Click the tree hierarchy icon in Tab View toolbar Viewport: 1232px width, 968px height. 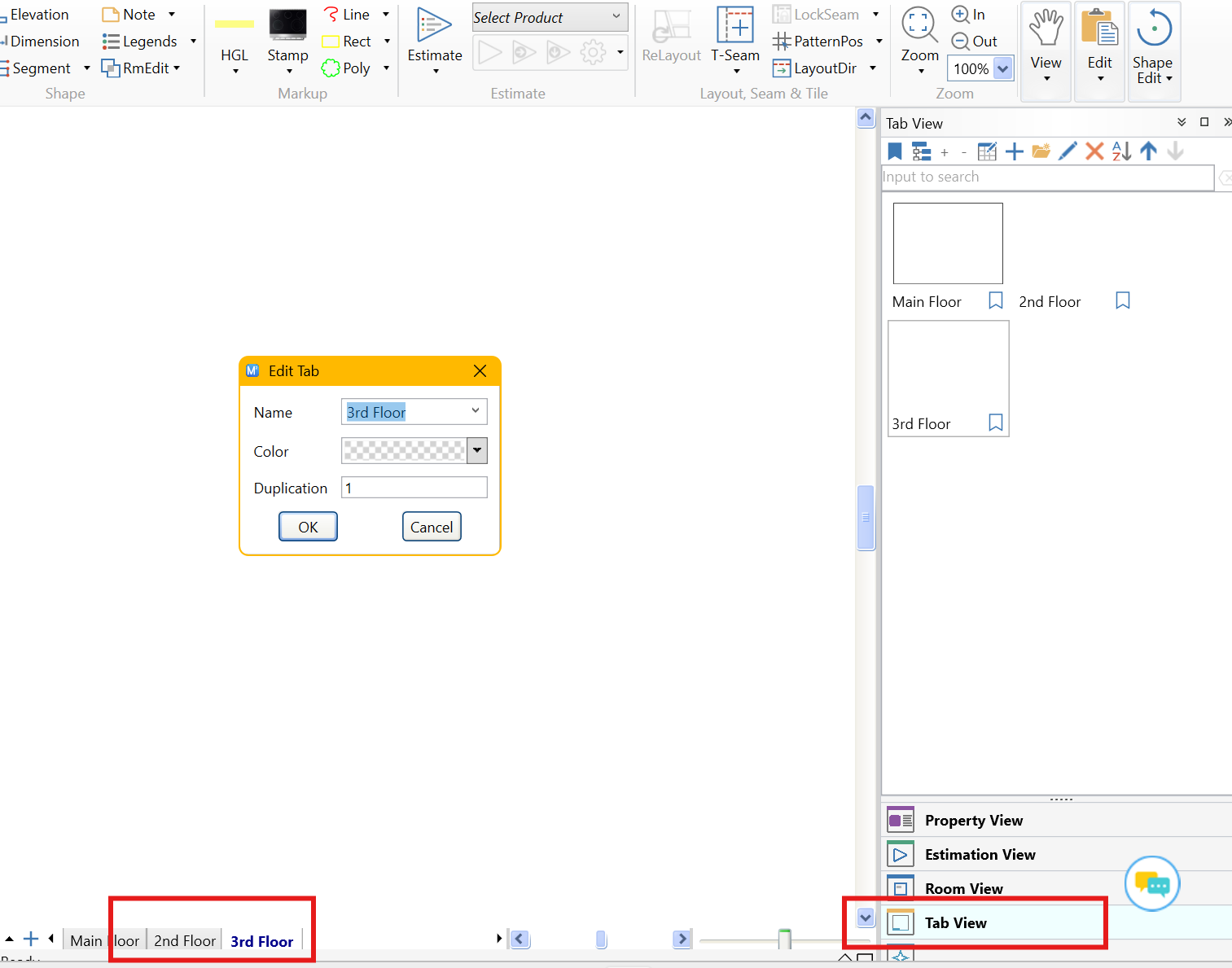coord(921,151)
